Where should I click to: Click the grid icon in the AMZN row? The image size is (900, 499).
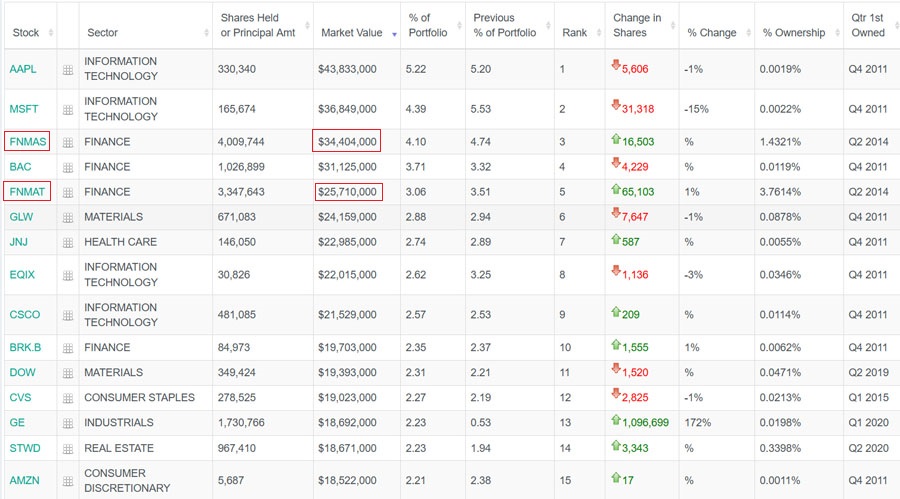coord(68,481)
